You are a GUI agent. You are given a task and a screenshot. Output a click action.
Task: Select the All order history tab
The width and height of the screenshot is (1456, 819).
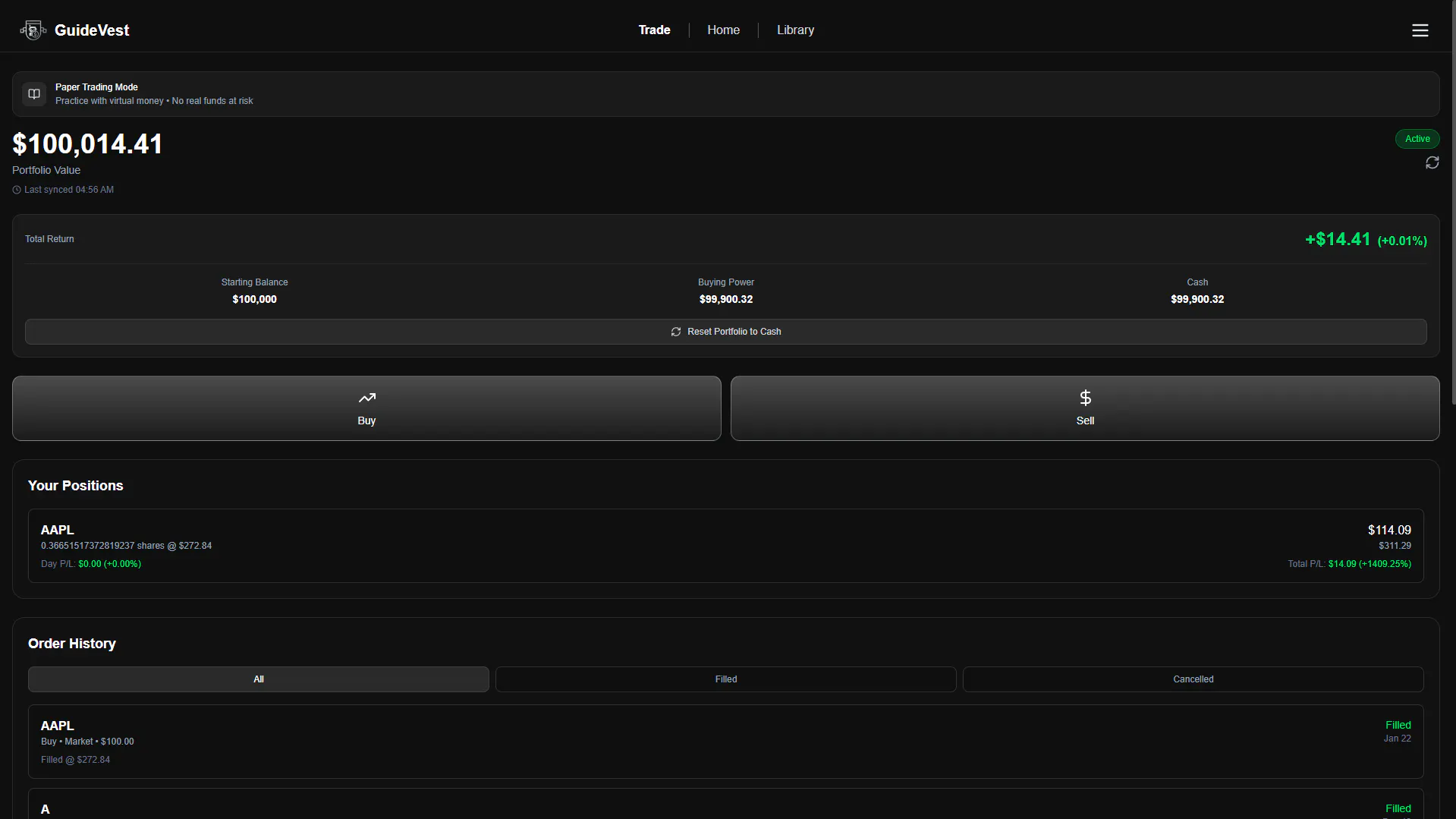259,679
